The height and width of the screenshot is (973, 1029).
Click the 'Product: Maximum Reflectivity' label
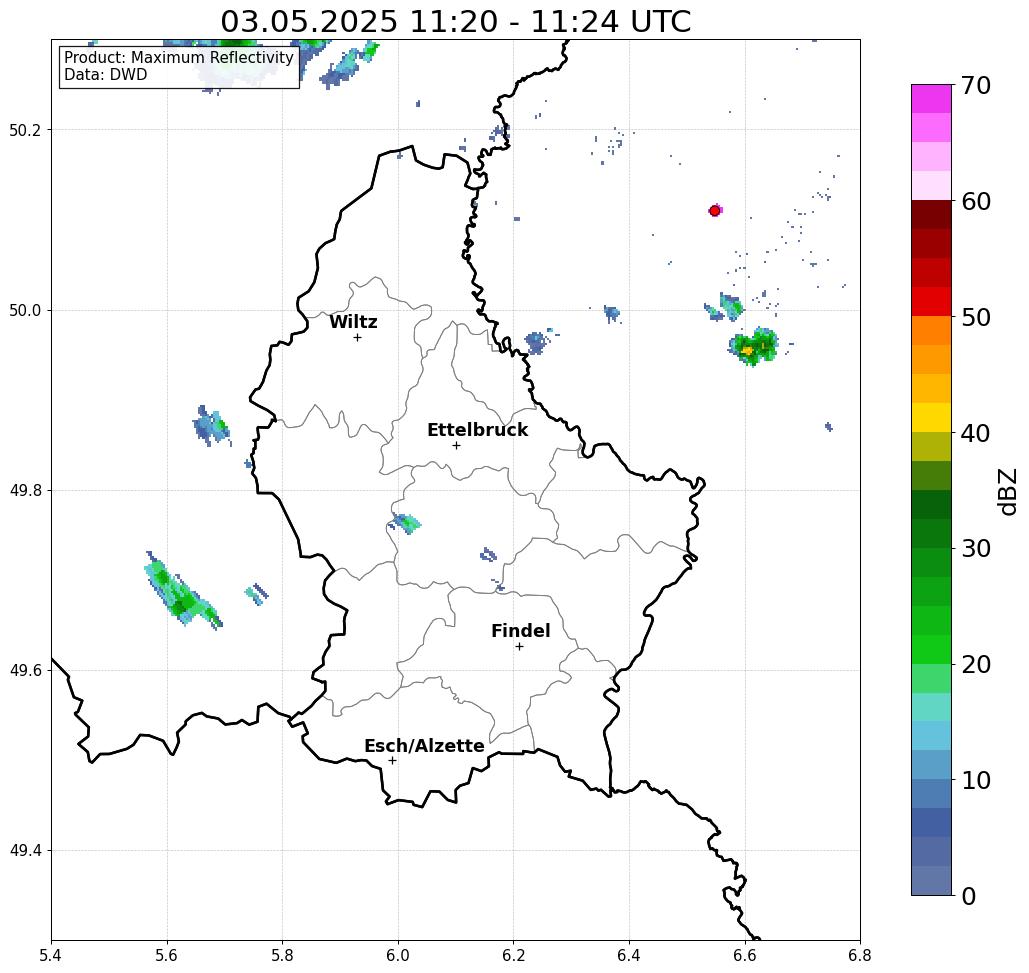(x=178, y=58)
